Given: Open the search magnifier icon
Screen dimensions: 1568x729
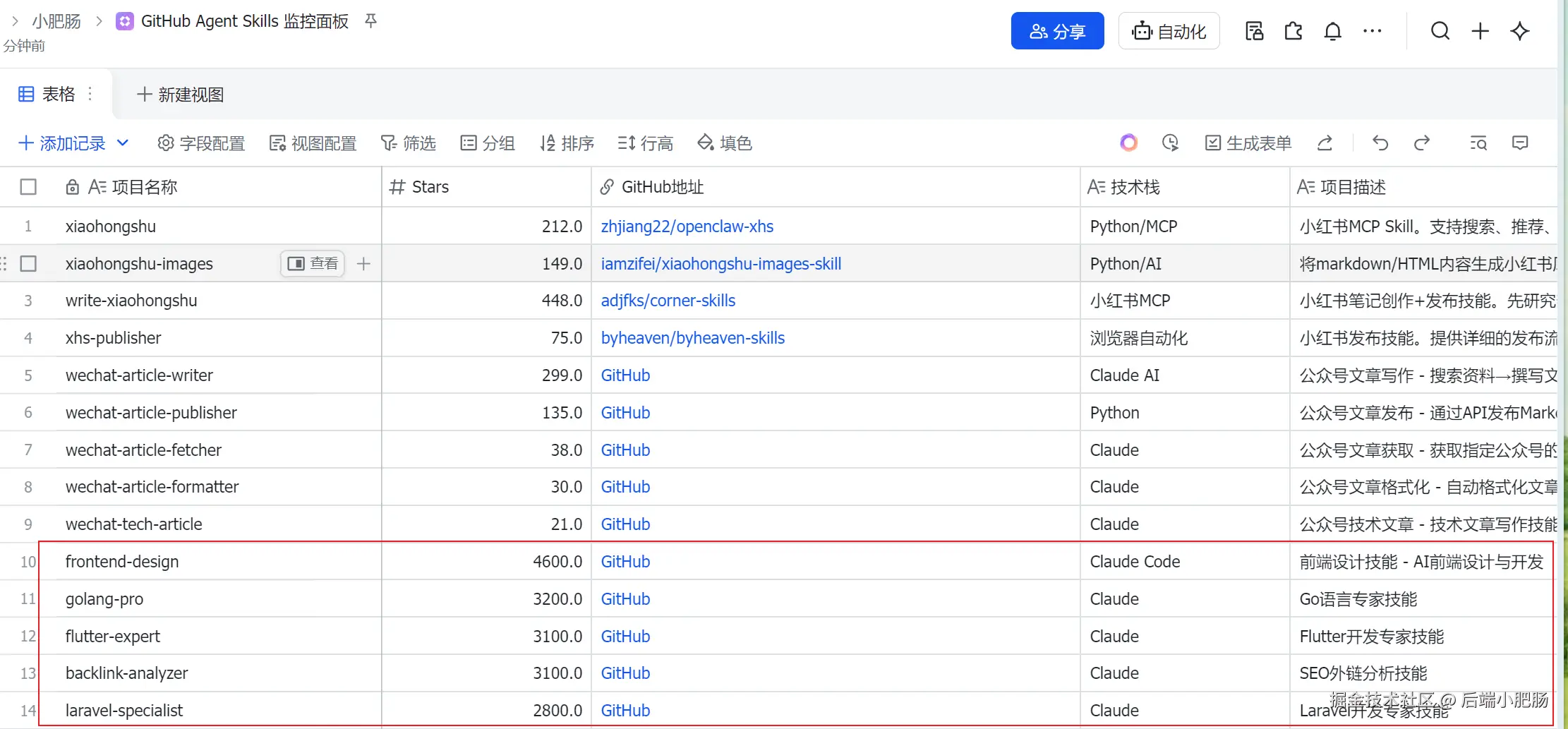Looking at the screenshot, I should pos(1440,31).
